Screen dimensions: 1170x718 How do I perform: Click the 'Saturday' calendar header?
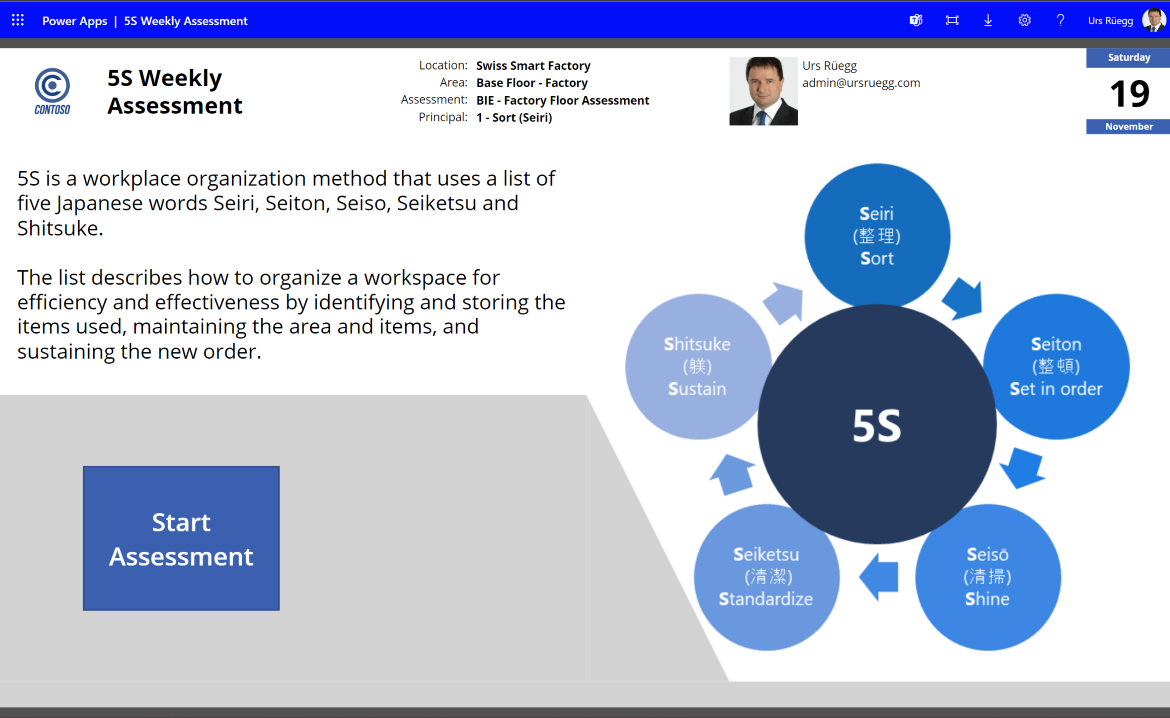pyautogui.click(x=1128, y=57)
